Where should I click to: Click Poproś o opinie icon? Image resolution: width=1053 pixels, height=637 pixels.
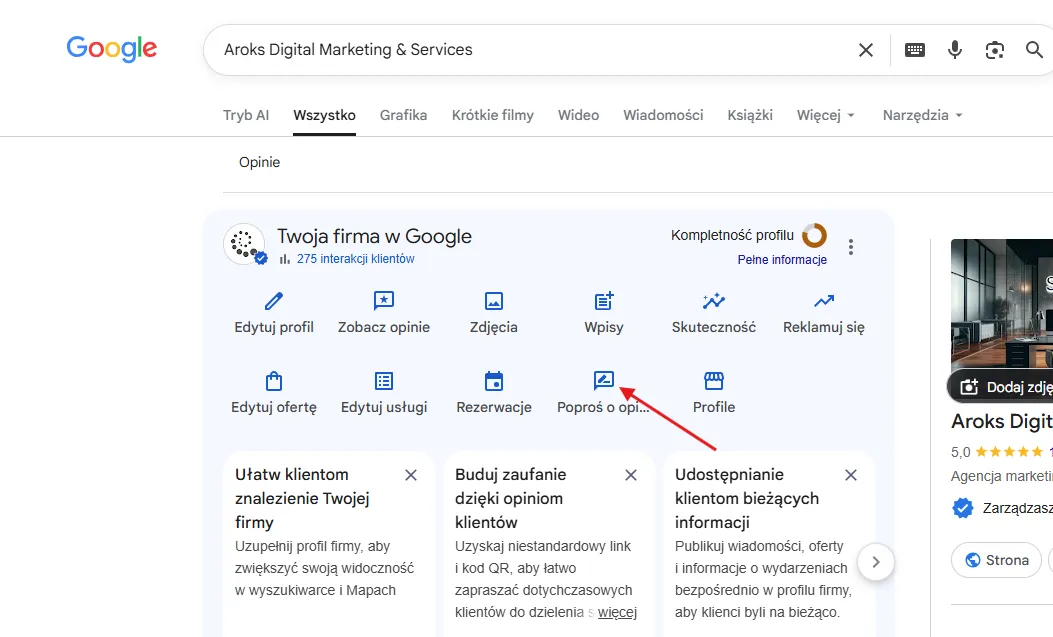coord(604,381)
